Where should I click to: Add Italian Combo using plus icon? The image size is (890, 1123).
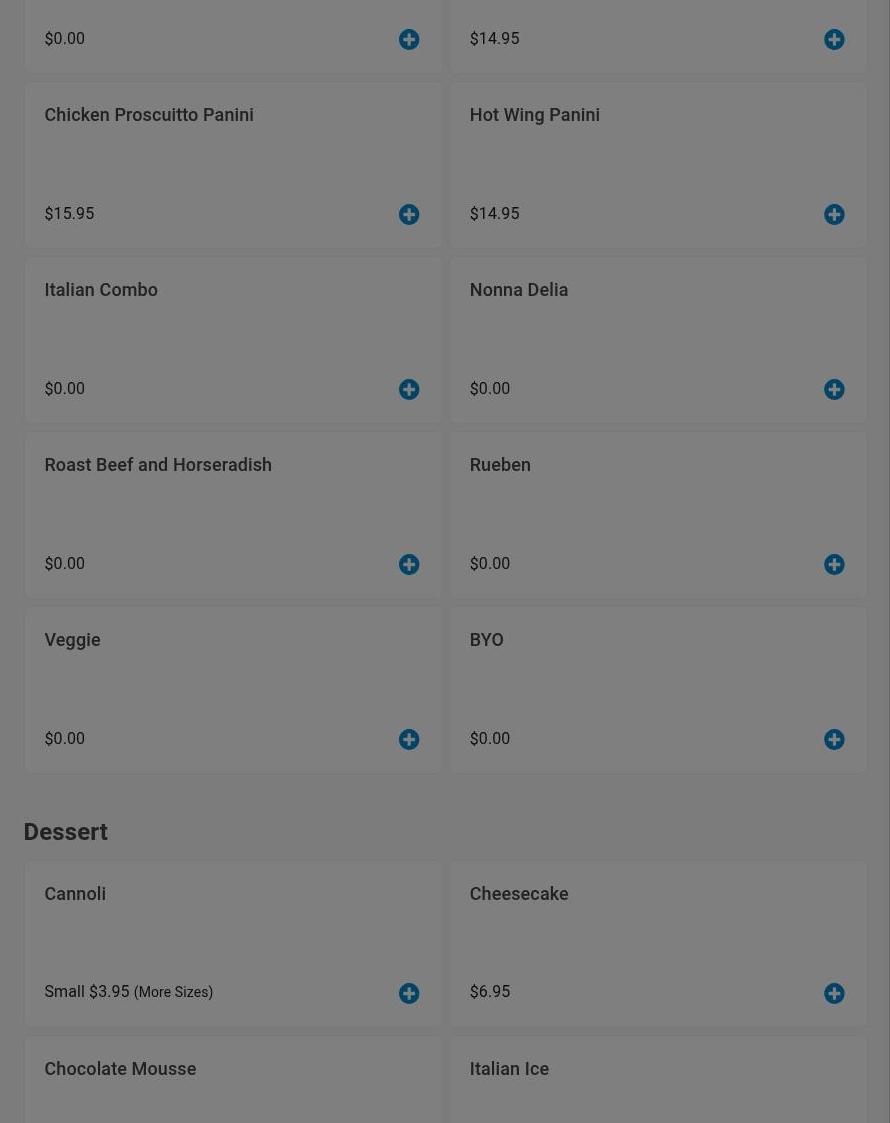(x=409, y=389)
